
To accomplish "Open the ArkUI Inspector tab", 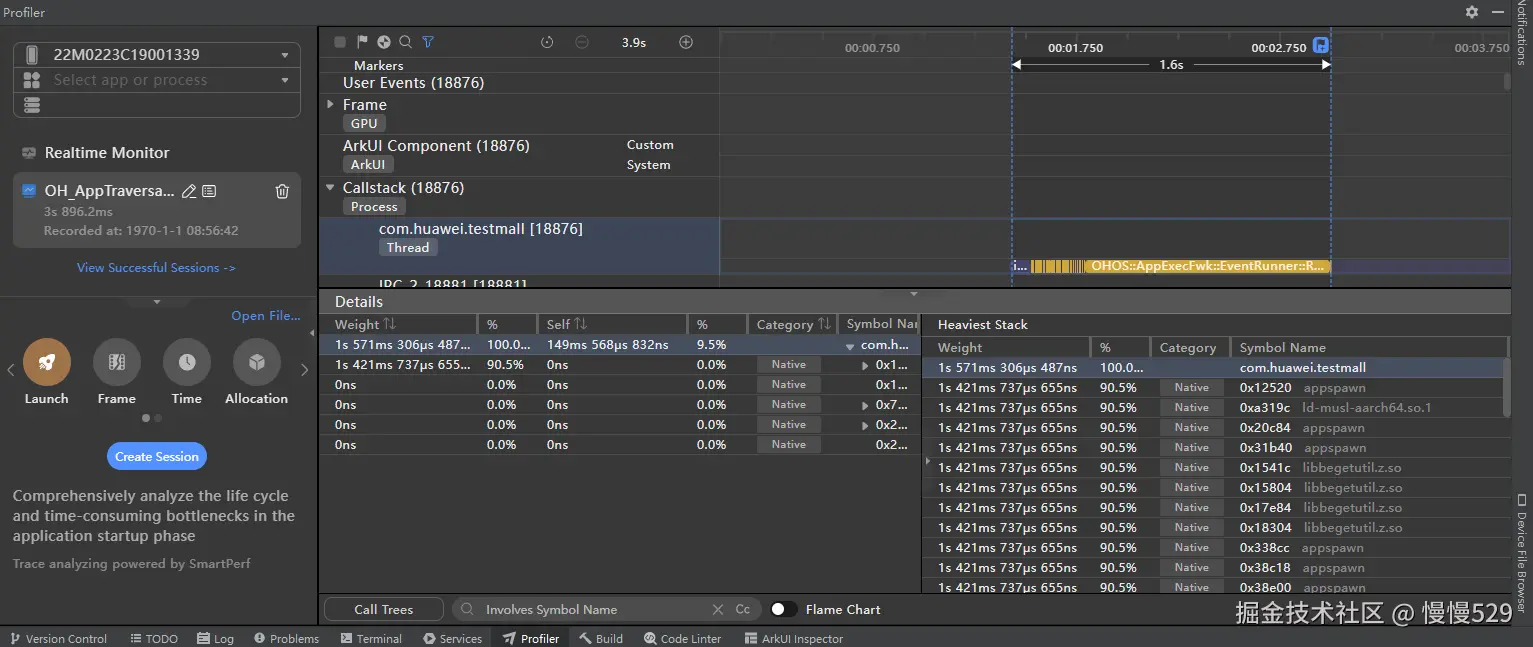I will 793,638.
